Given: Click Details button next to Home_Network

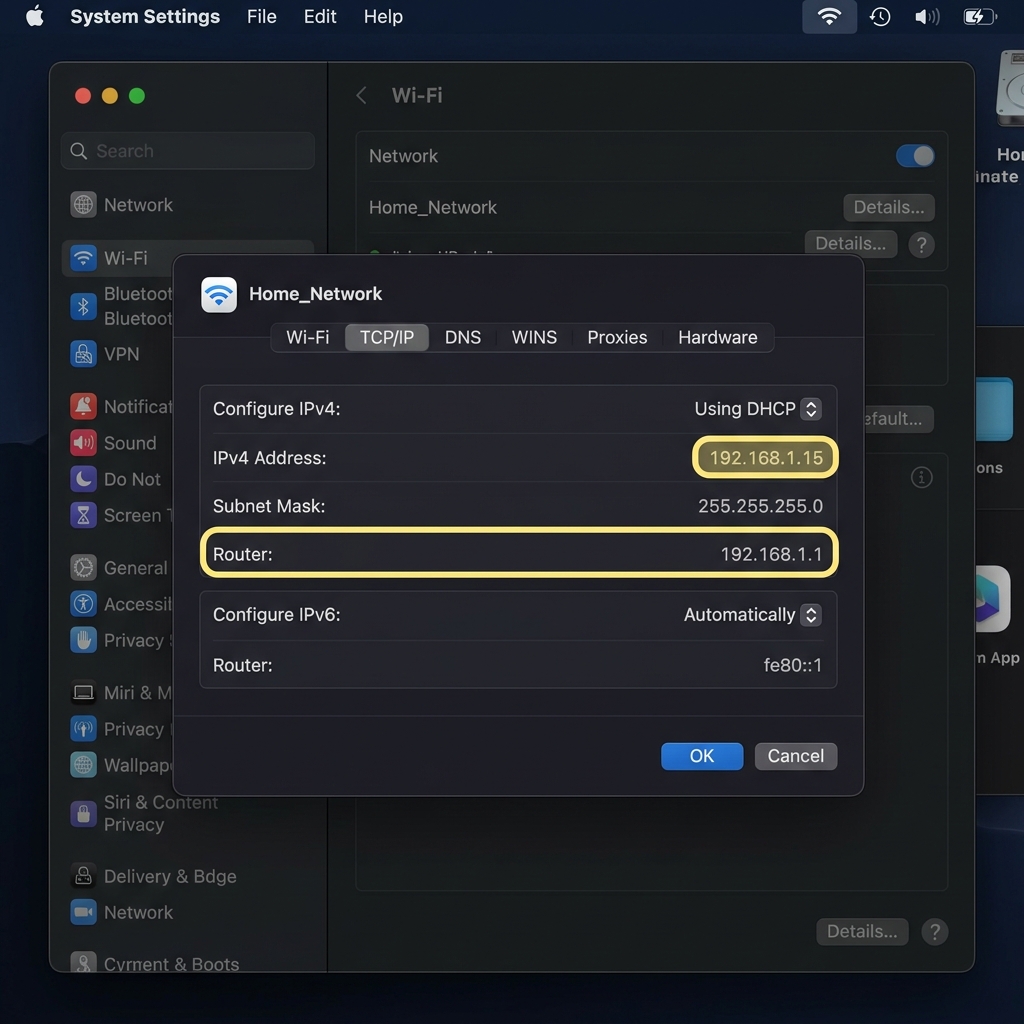Looking at the screenshot, I should 889,208.
